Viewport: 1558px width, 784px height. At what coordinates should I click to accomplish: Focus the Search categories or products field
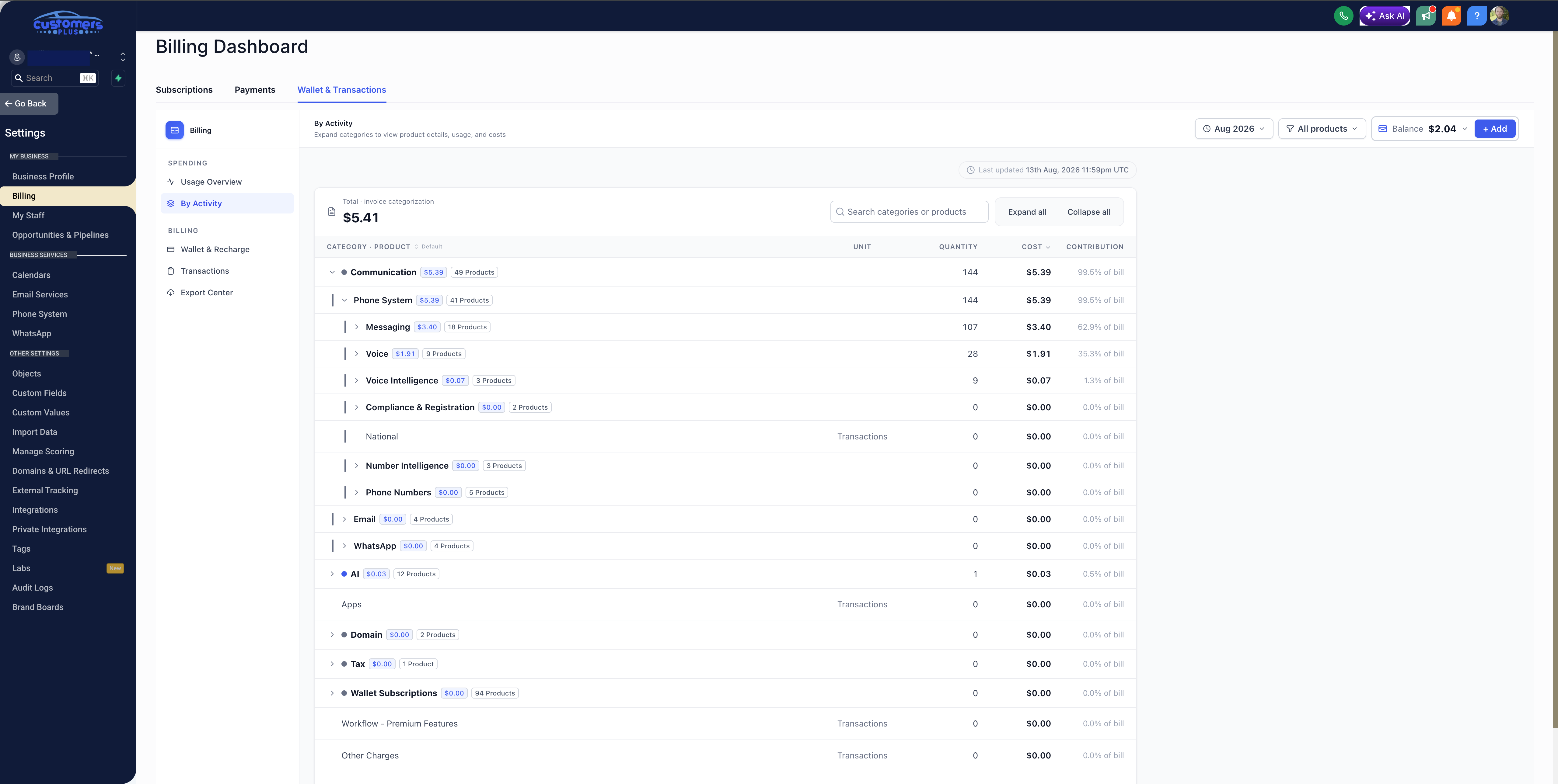[909, 212]
